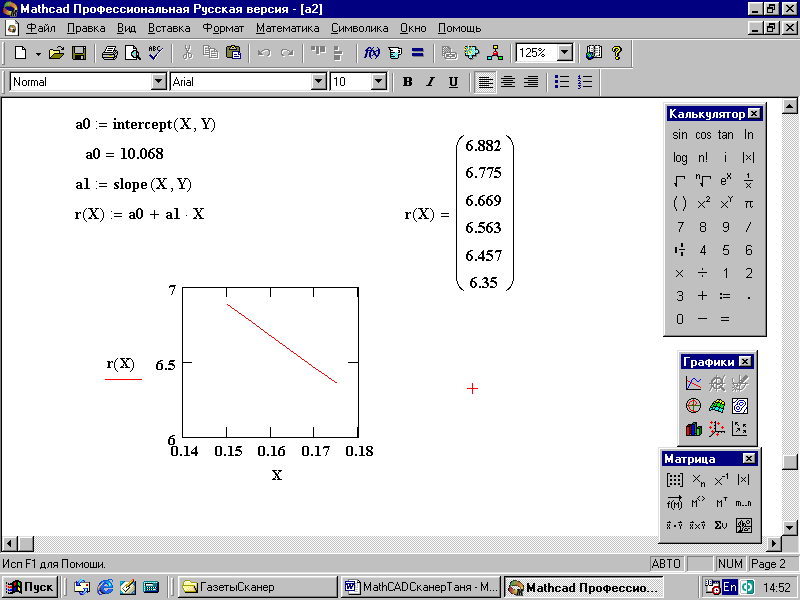Click the En language indicator in tray
The height and width of the screenshot is (600, 800).
730,587
